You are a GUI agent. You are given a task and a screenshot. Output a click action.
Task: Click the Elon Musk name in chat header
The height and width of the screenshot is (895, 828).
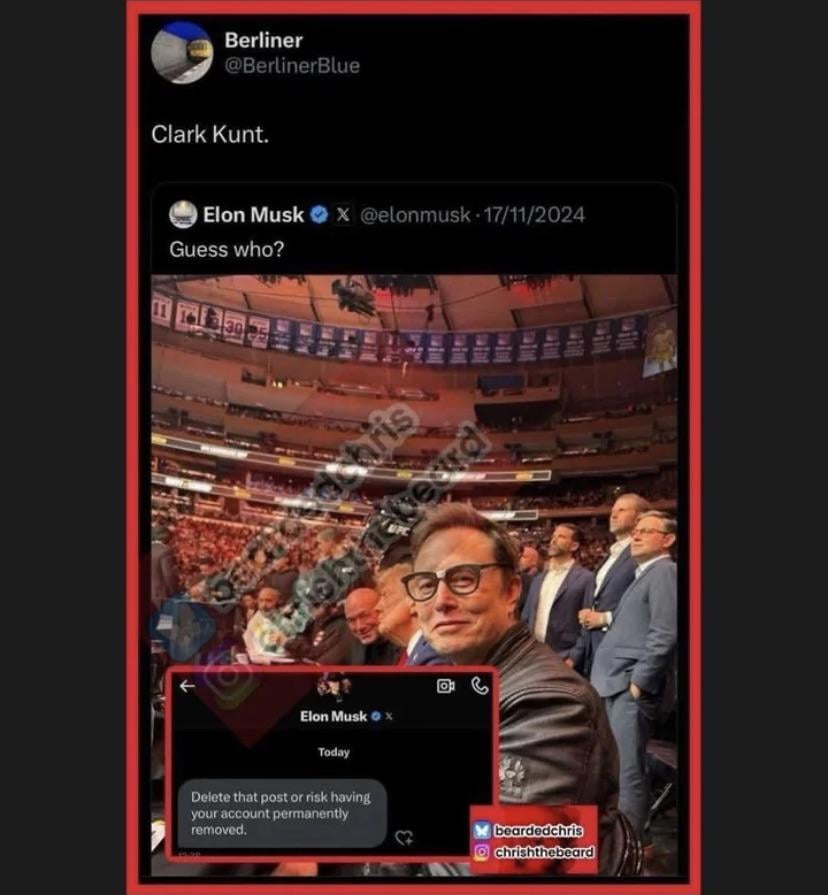[333, 716]
